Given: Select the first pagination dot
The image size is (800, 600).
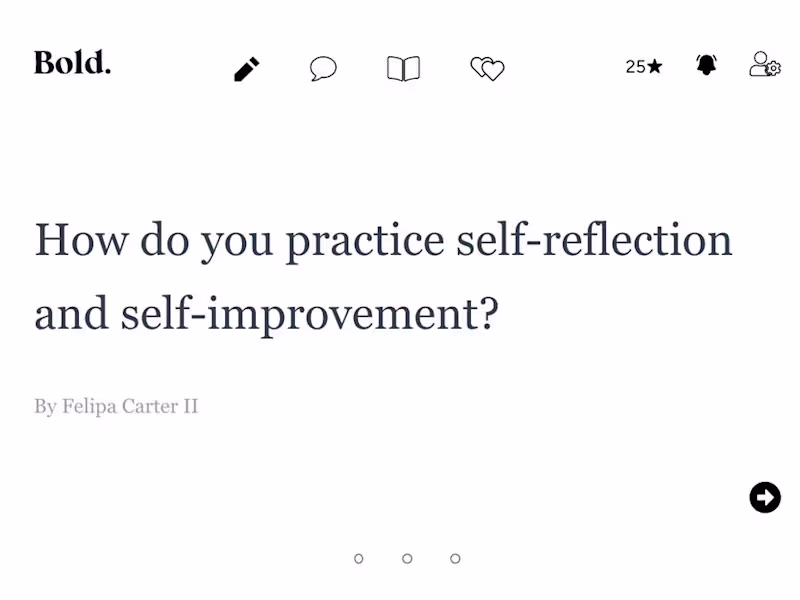Looking at the screenshot, I should (x=359, y=559).
